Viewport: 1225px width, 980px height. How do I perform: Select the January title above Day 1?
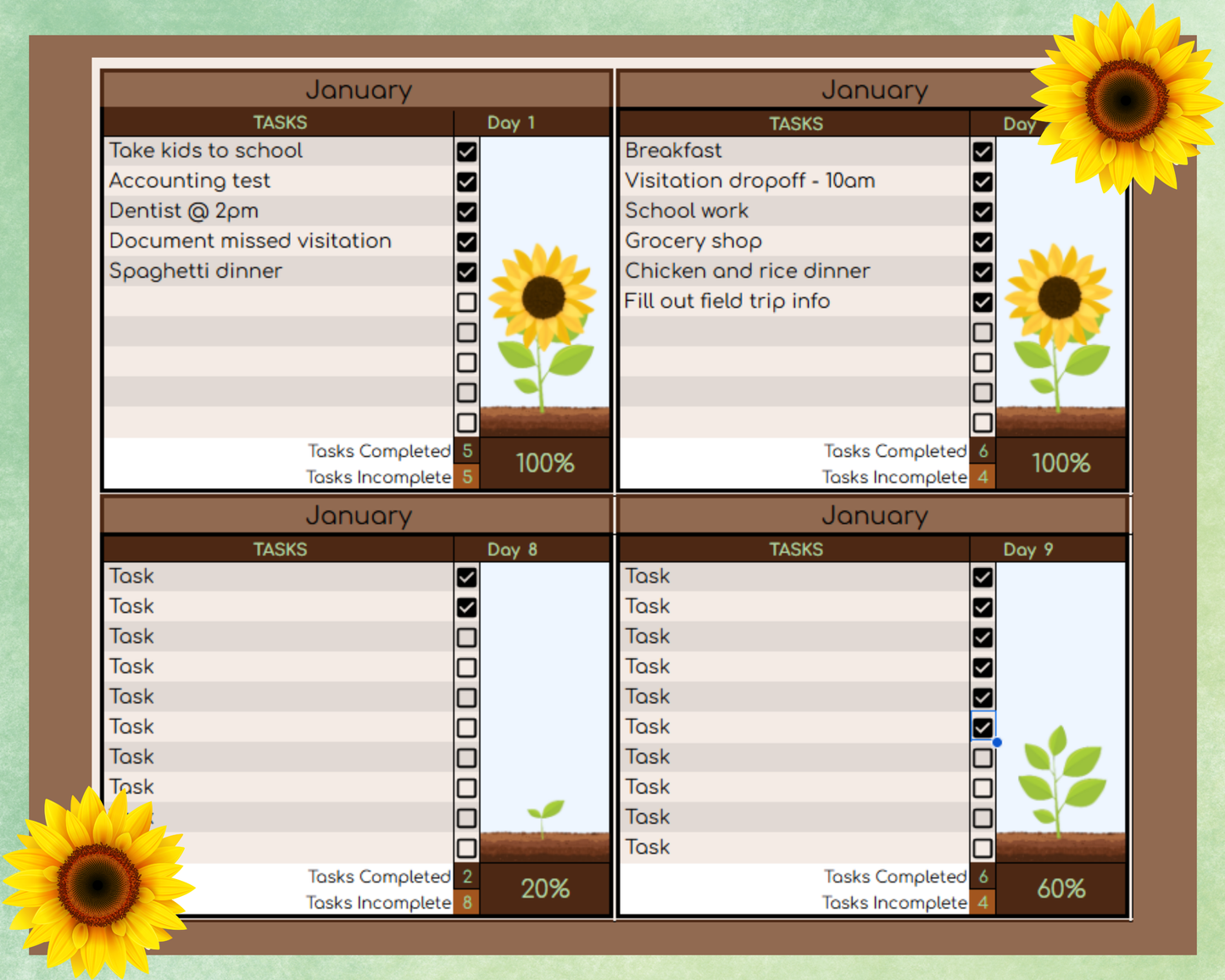pyautogui.click(x=357, y=90)
